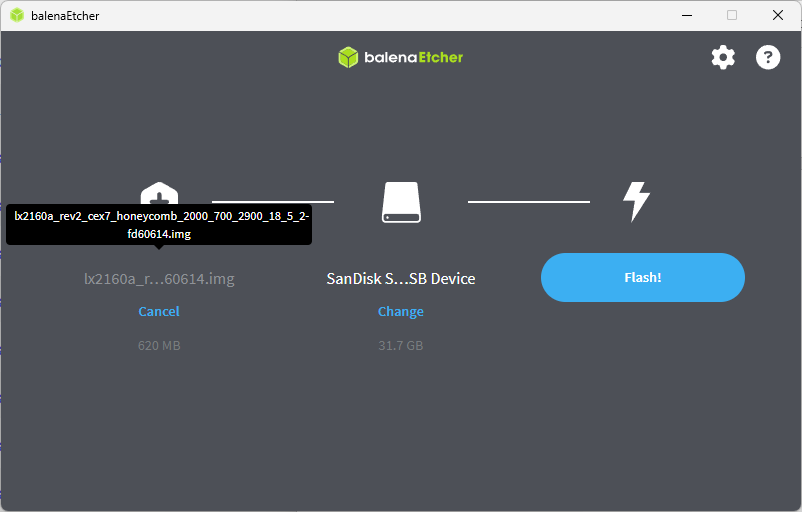The image size is (802, 512).
Task: Select the SanDisk S...SB Device label
Action: 401,279
